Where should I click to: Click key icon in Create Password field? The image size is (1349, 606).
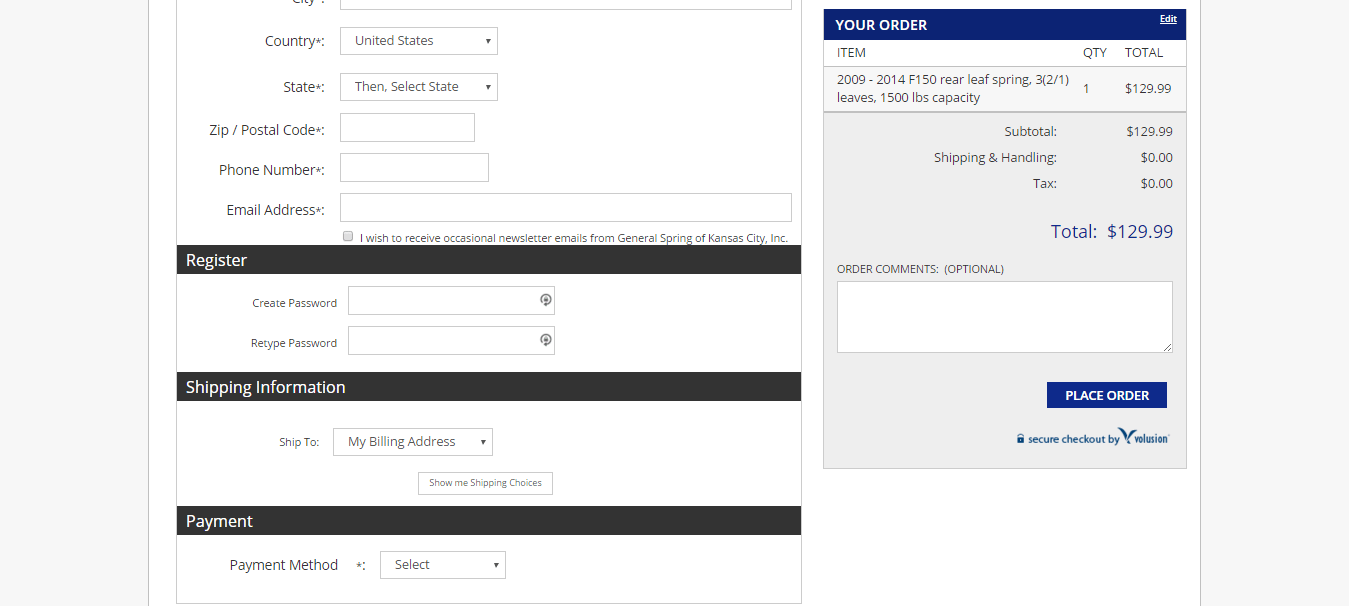[x=546, y=299]
